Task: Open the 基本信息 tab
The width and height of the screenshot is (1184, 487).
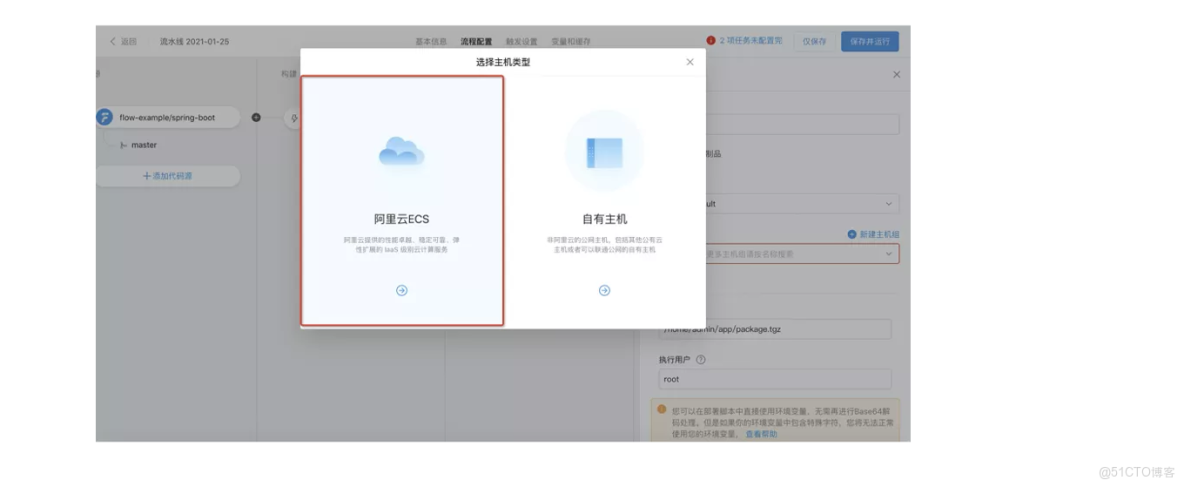Action: point(431,42)
